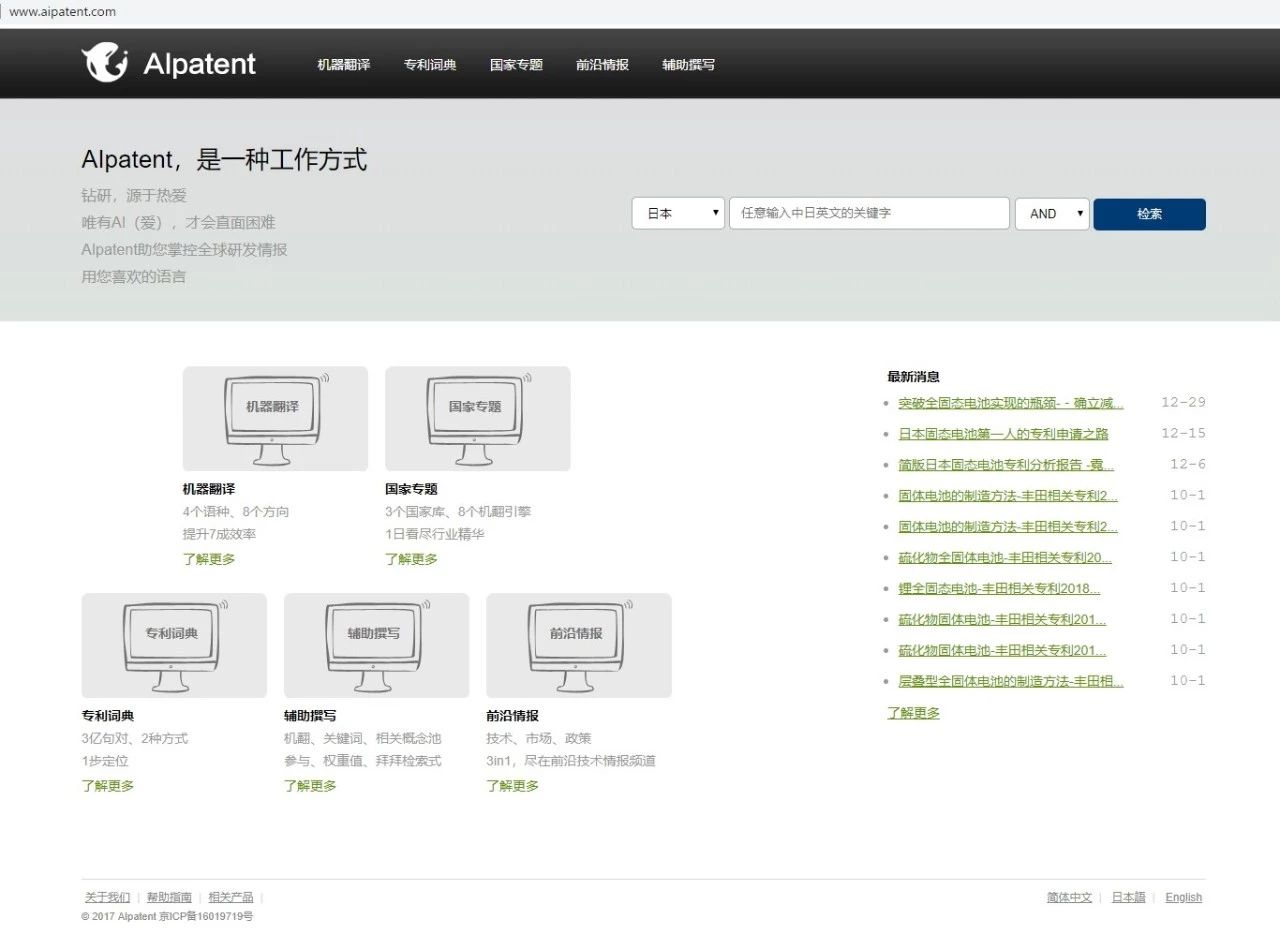Viewport: 1280px width, 934px height.
Task: Click the AIpatent wordmark text in header
Action: [200, 65]
